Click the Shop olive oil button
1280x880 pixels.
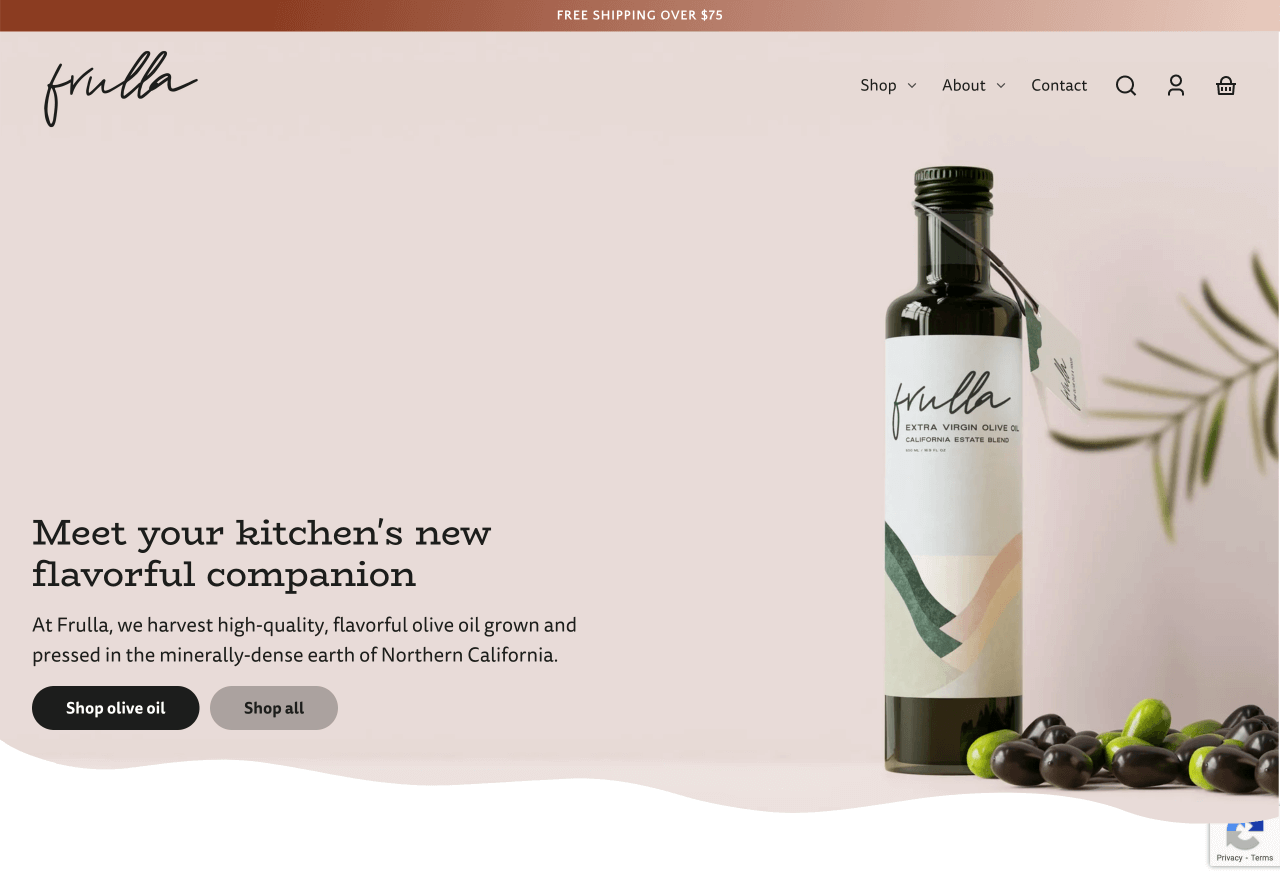(116, 708)
